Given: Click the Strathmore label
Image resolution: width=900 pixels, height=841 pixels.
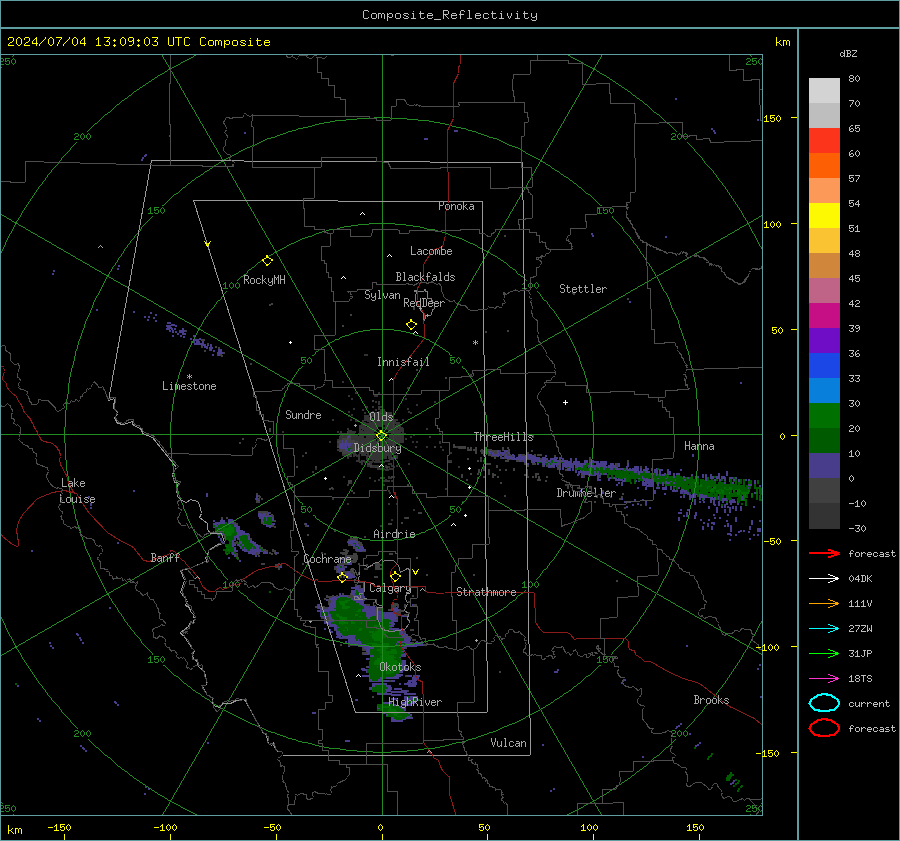Looking at the screenshot, I should 486,592.
